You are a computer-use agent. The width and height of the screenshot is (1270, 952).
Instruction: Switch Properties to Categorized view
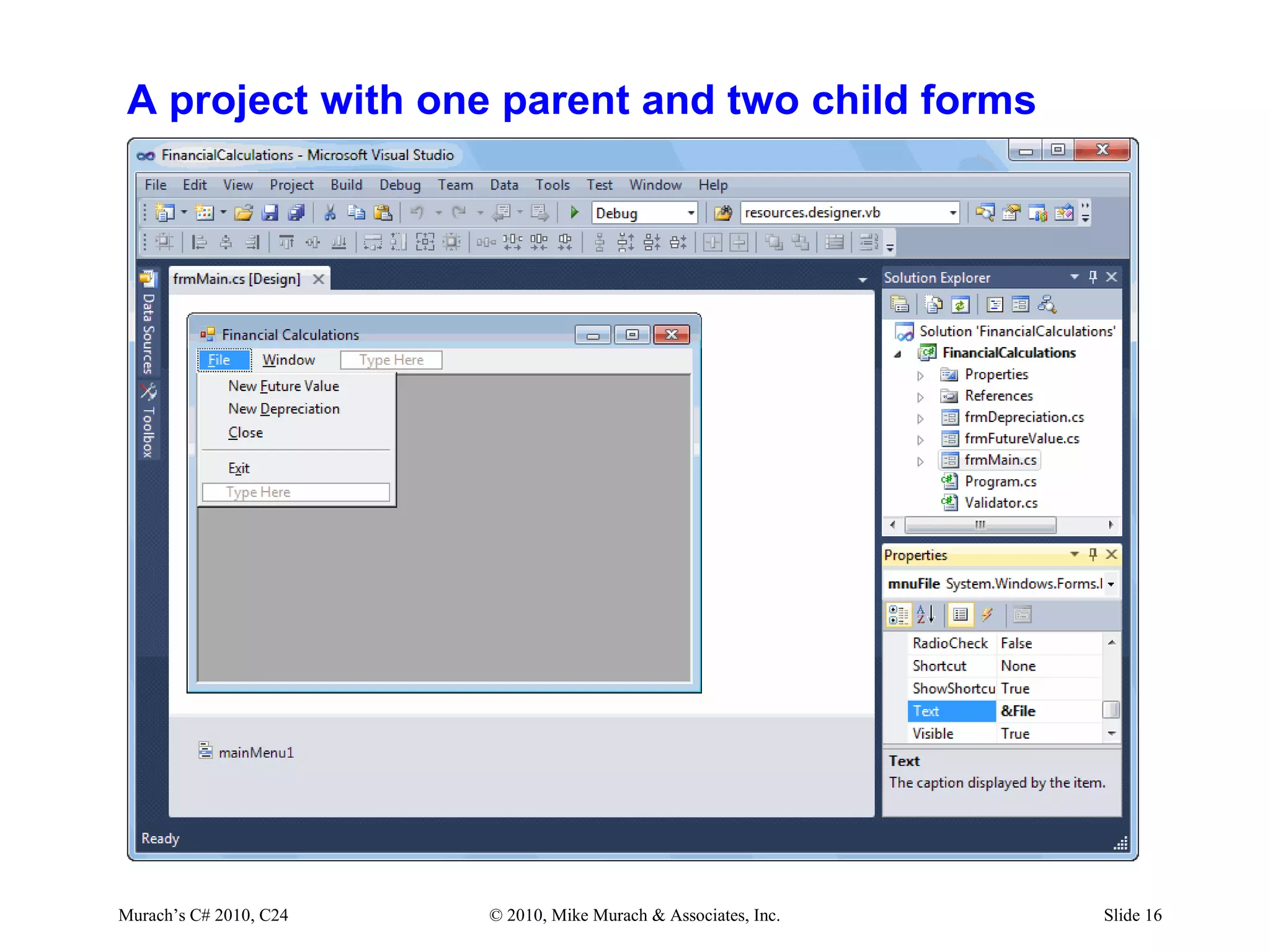898,614
